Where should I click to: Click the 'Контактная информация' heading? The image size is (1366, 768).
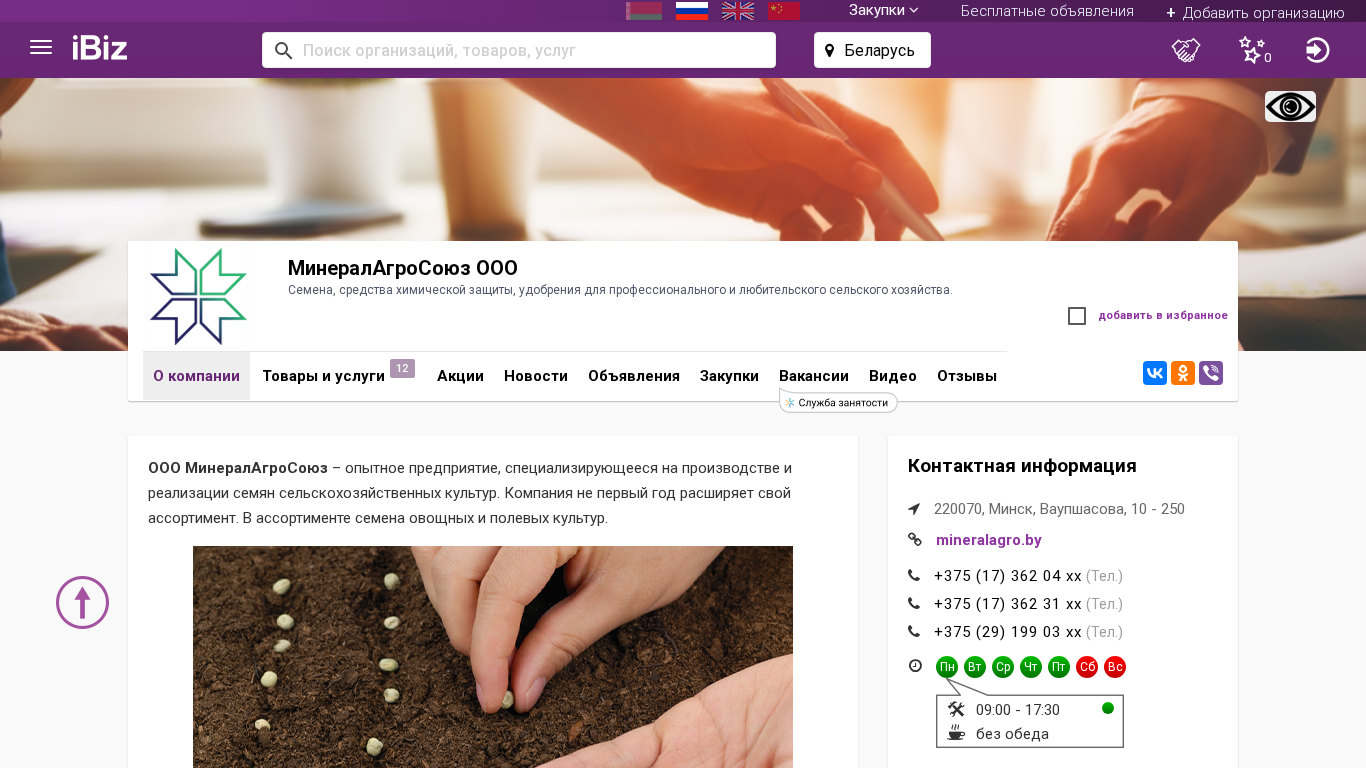[1022, 466]
